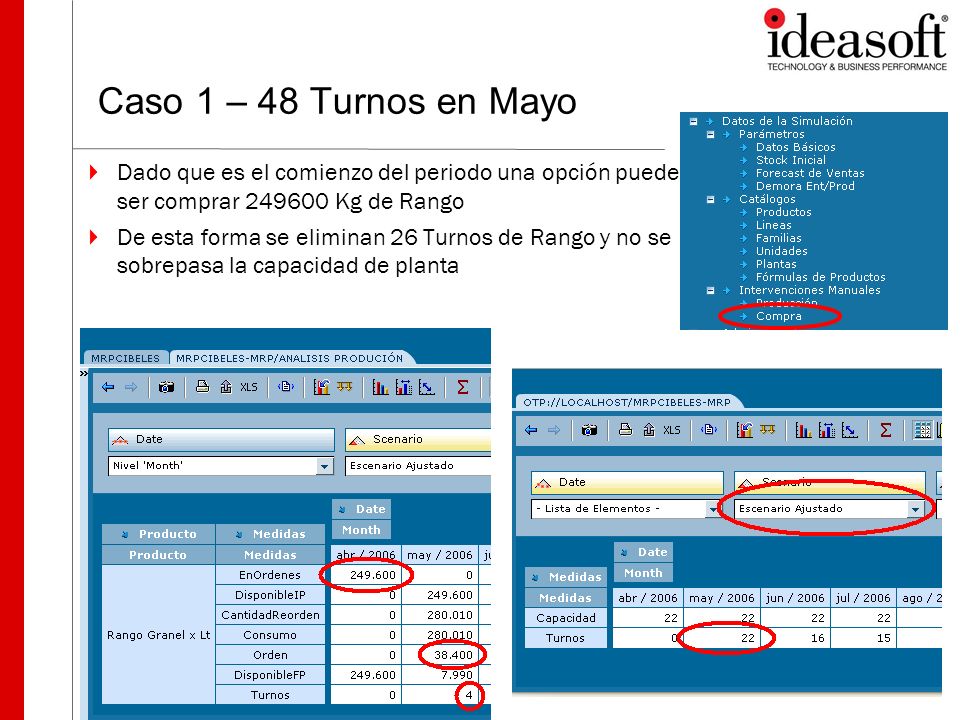The height and width of the screenshot is (720, 960).
Task: Click page navigation icon in Analisis Produción toolbar
Action: [286, 386]
